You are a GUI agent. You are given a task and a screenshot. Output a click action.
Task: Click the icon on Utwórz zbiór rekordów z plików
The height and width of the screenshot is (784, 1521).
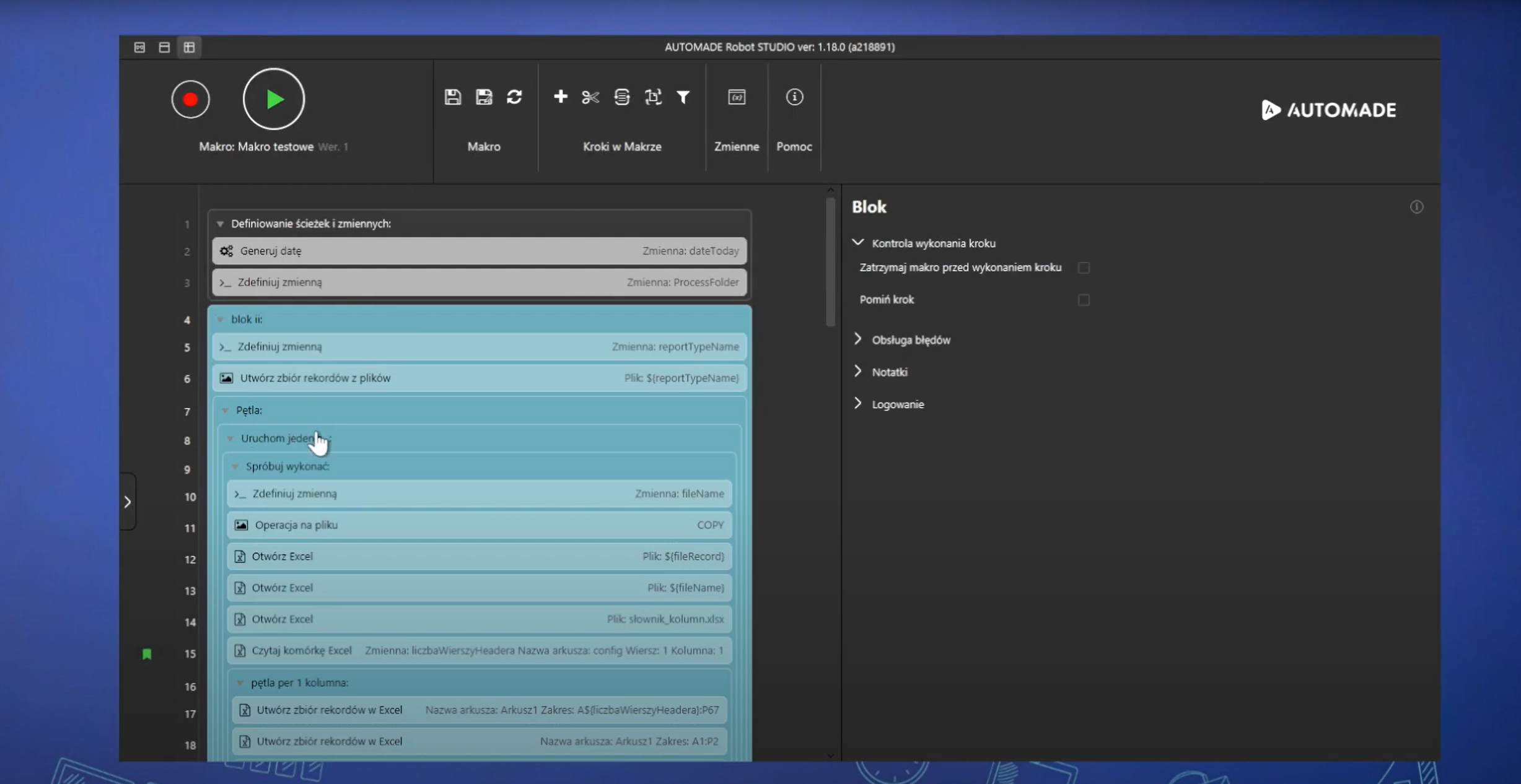point(226,378)
